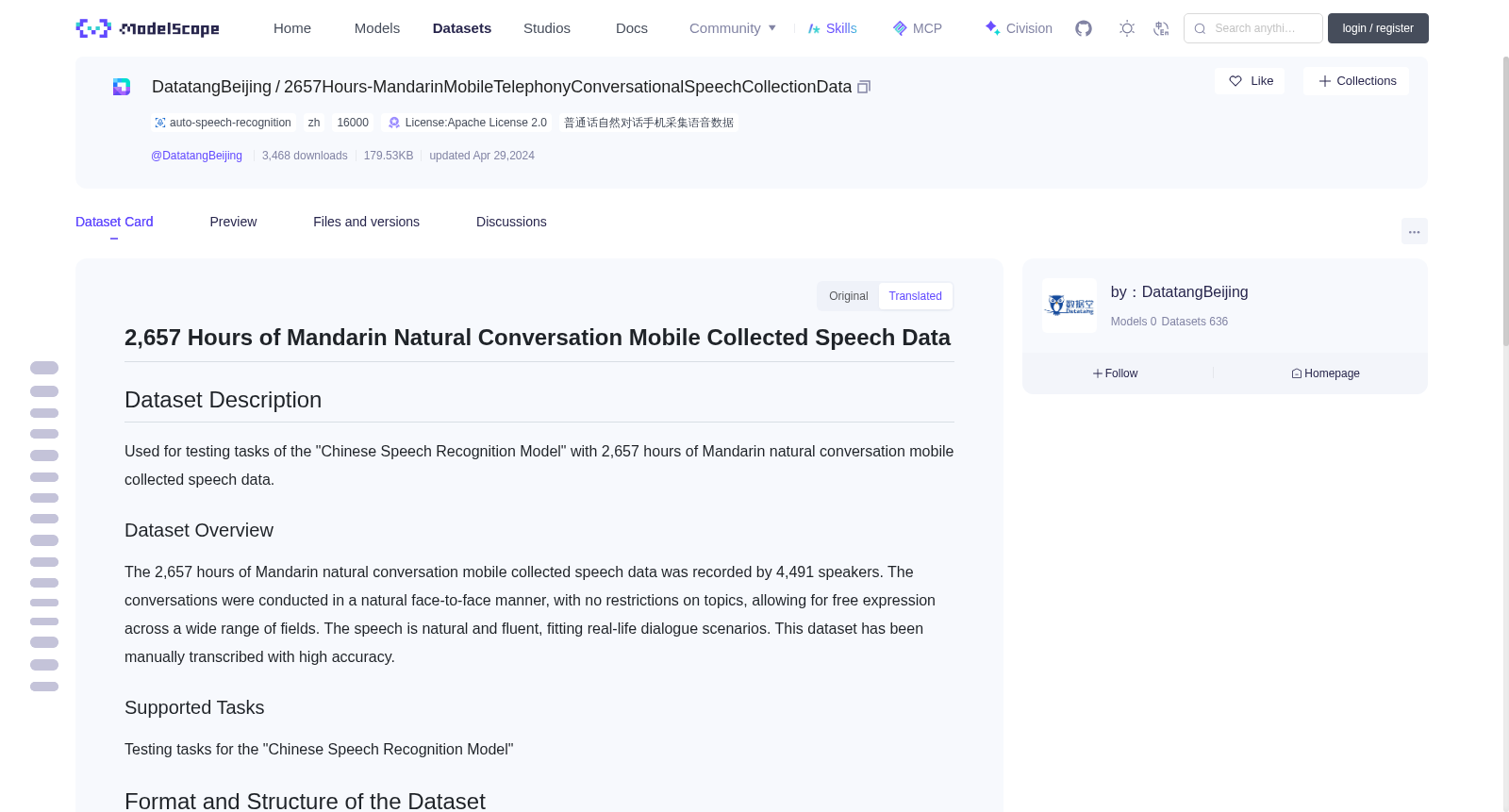Viewport: 1509px width, 812px height.
Task: Switch site language with the translate icon
Action: pyautogui.click(x=1161, y=28)
